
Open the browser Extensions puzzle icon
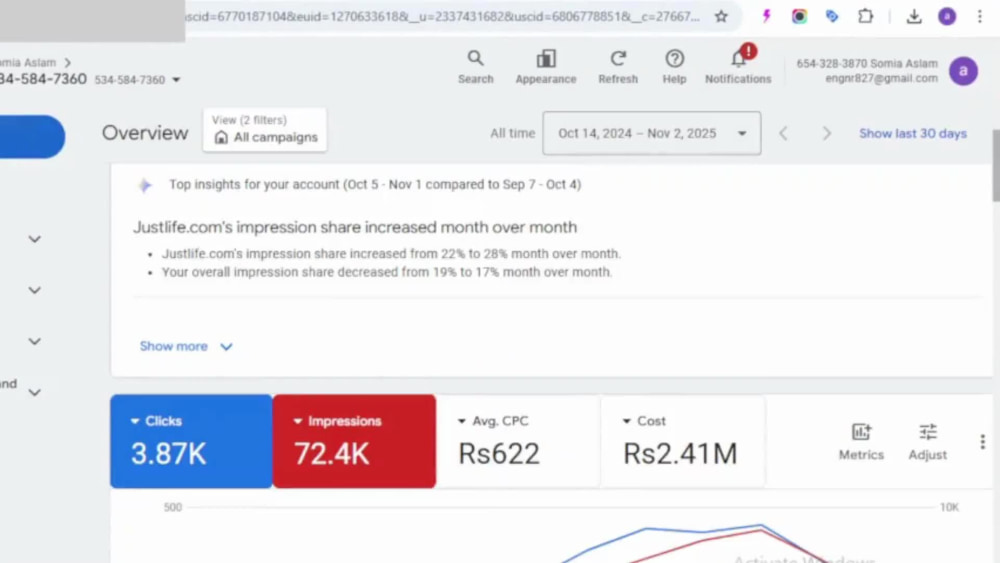(865, 17)
